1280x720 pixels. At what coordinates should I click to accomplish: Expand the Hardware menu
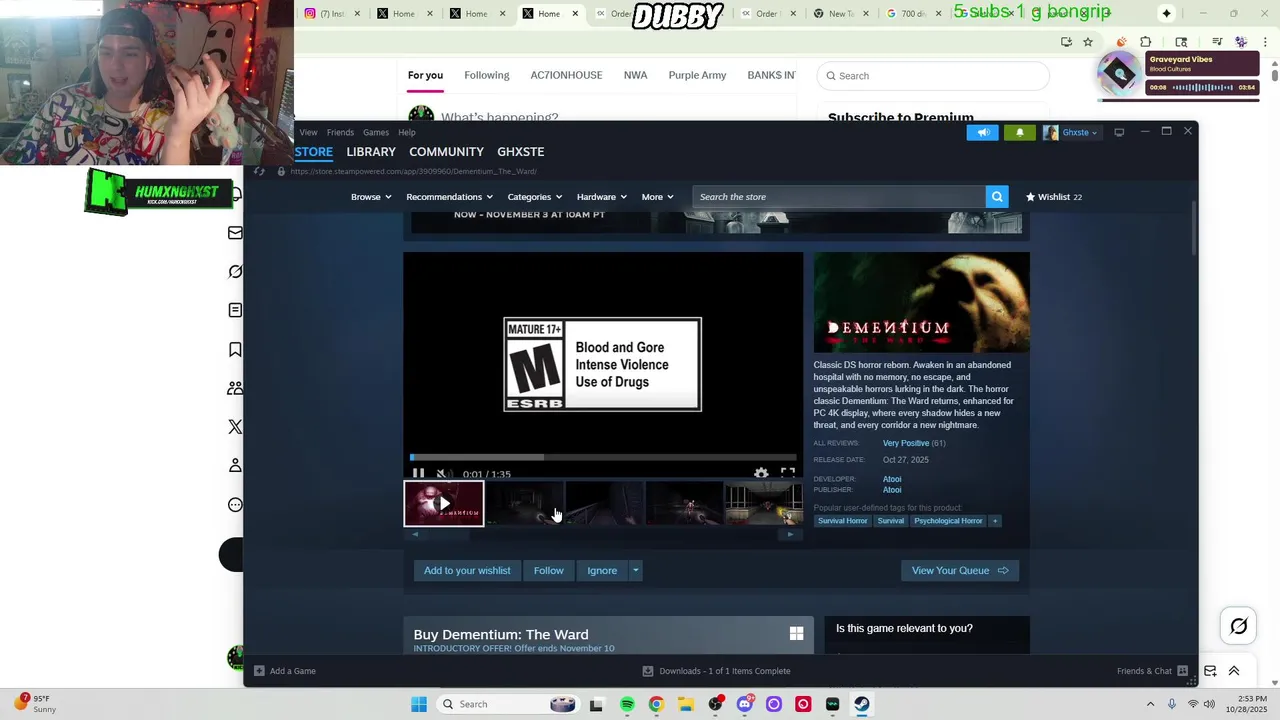coord(602,197)
